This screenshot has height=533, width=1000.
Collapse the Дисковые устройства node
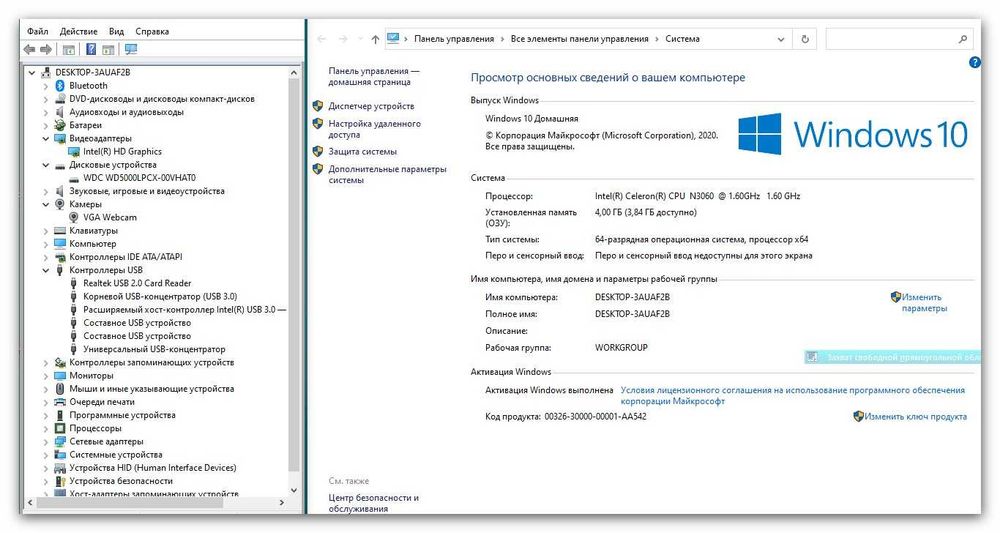click(x=45, y=165)
